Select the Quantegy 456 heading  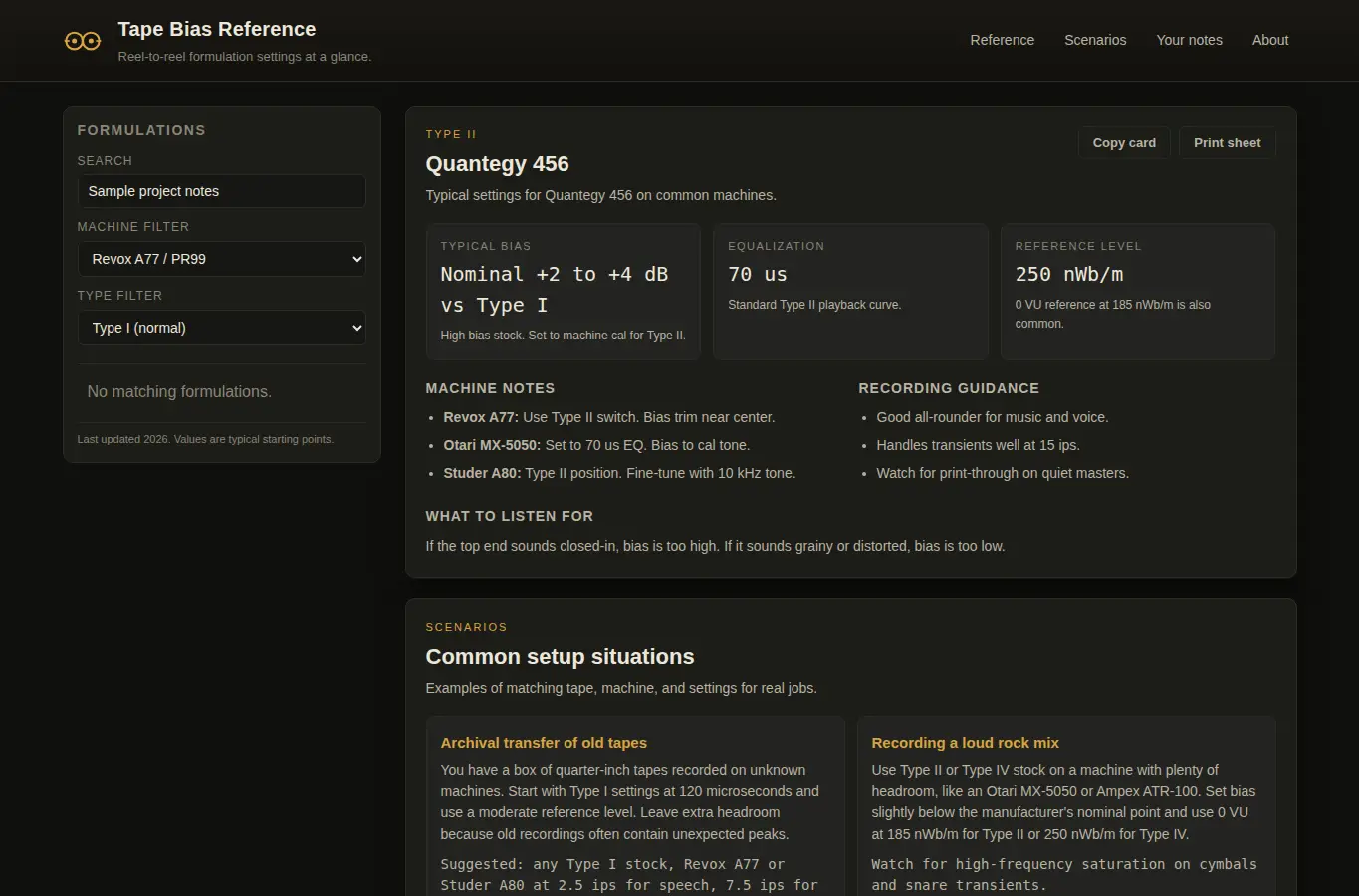[x=497, y=164]
